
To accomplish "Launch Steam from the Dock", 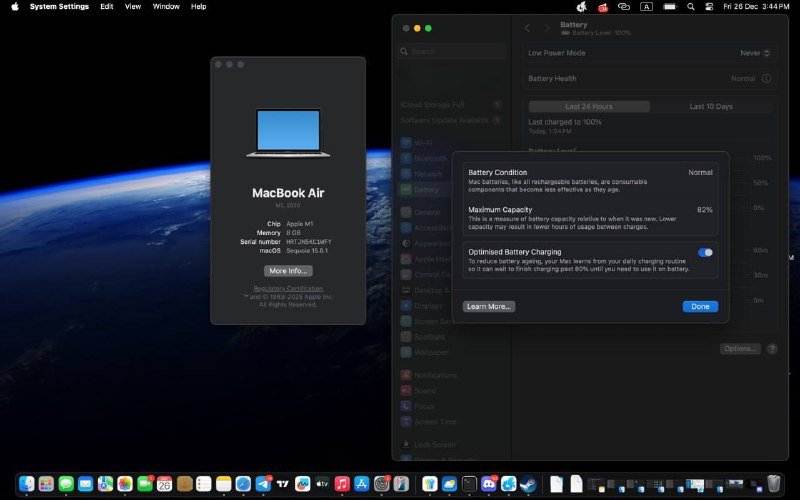I will pos(528,483).
